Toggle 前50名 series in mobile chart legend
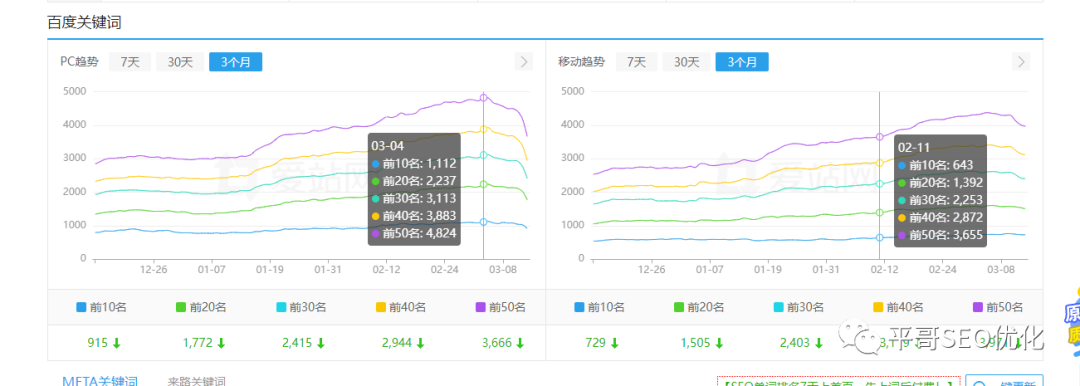This screenshot has width=1080, height=386. (x=998, y=307)
